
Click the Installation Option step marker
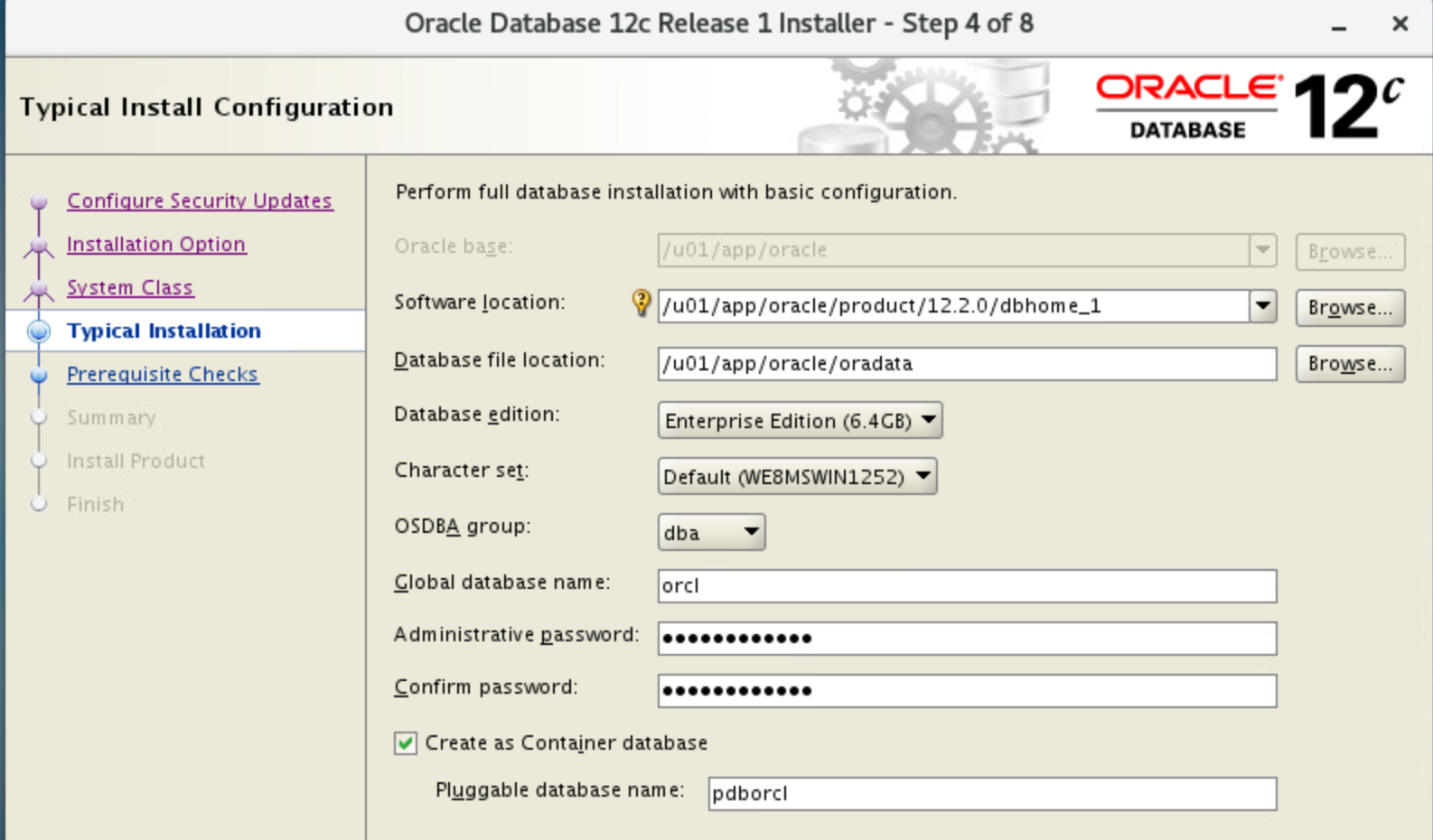tap(39, 246)
